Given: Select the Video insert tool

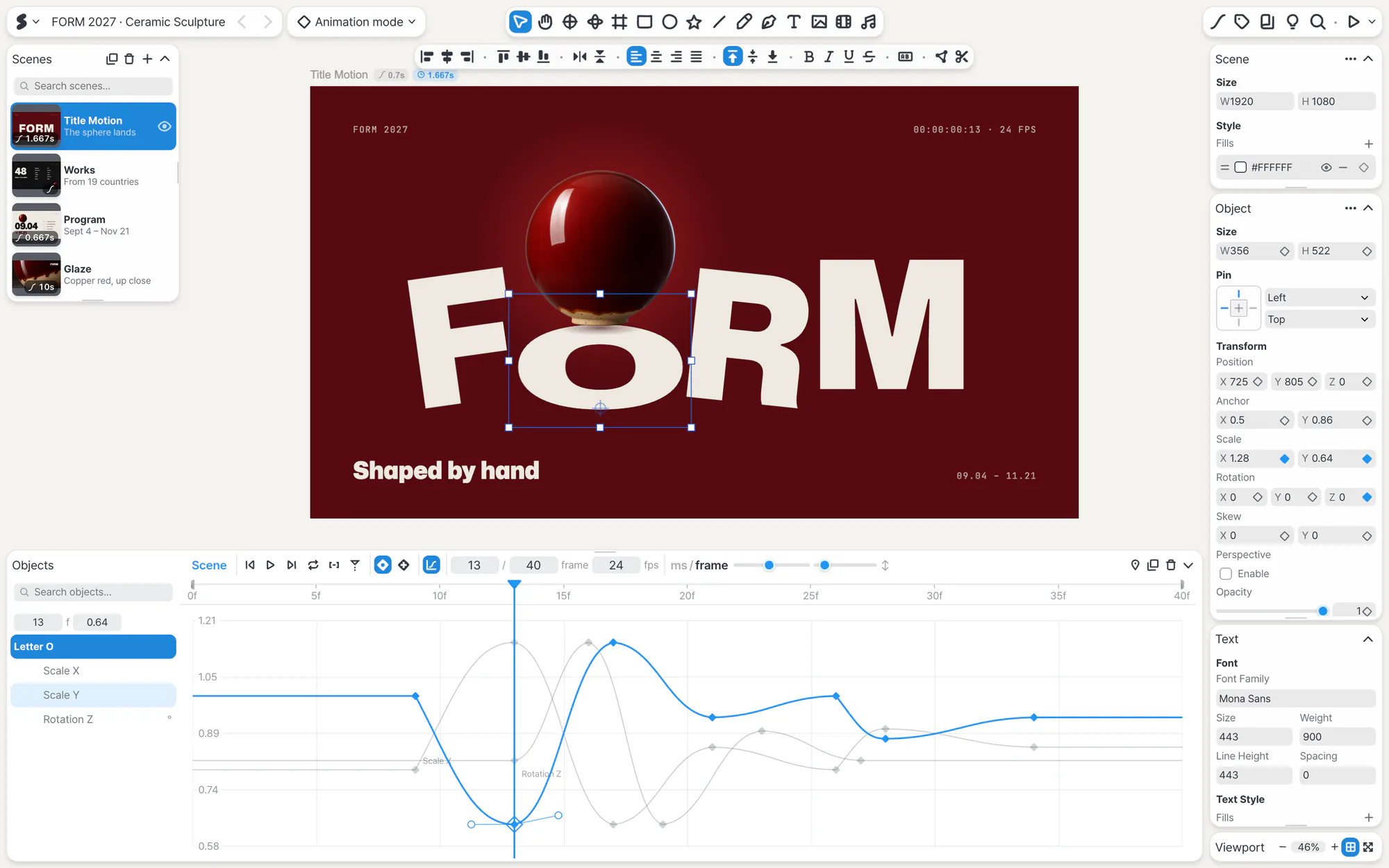Looking at the screenshot, I should point(843,22).
